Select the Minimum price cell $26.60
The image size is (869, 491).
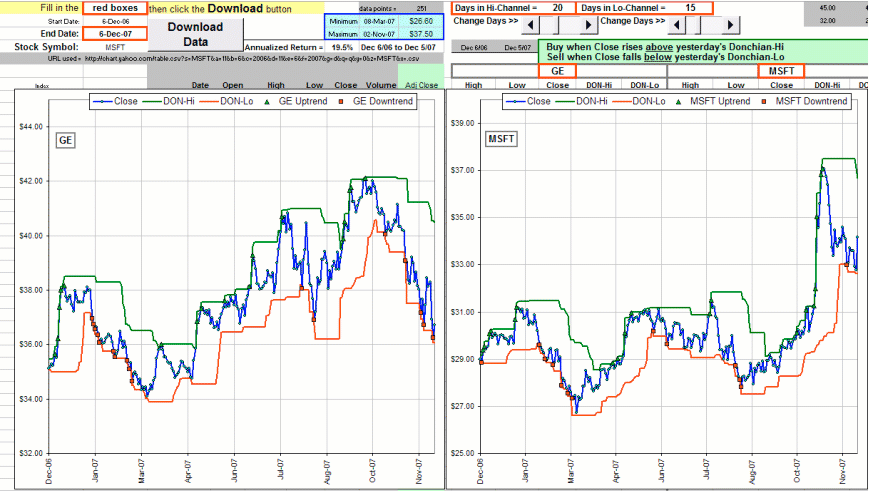pyautogui.click(x=421, y=21)
